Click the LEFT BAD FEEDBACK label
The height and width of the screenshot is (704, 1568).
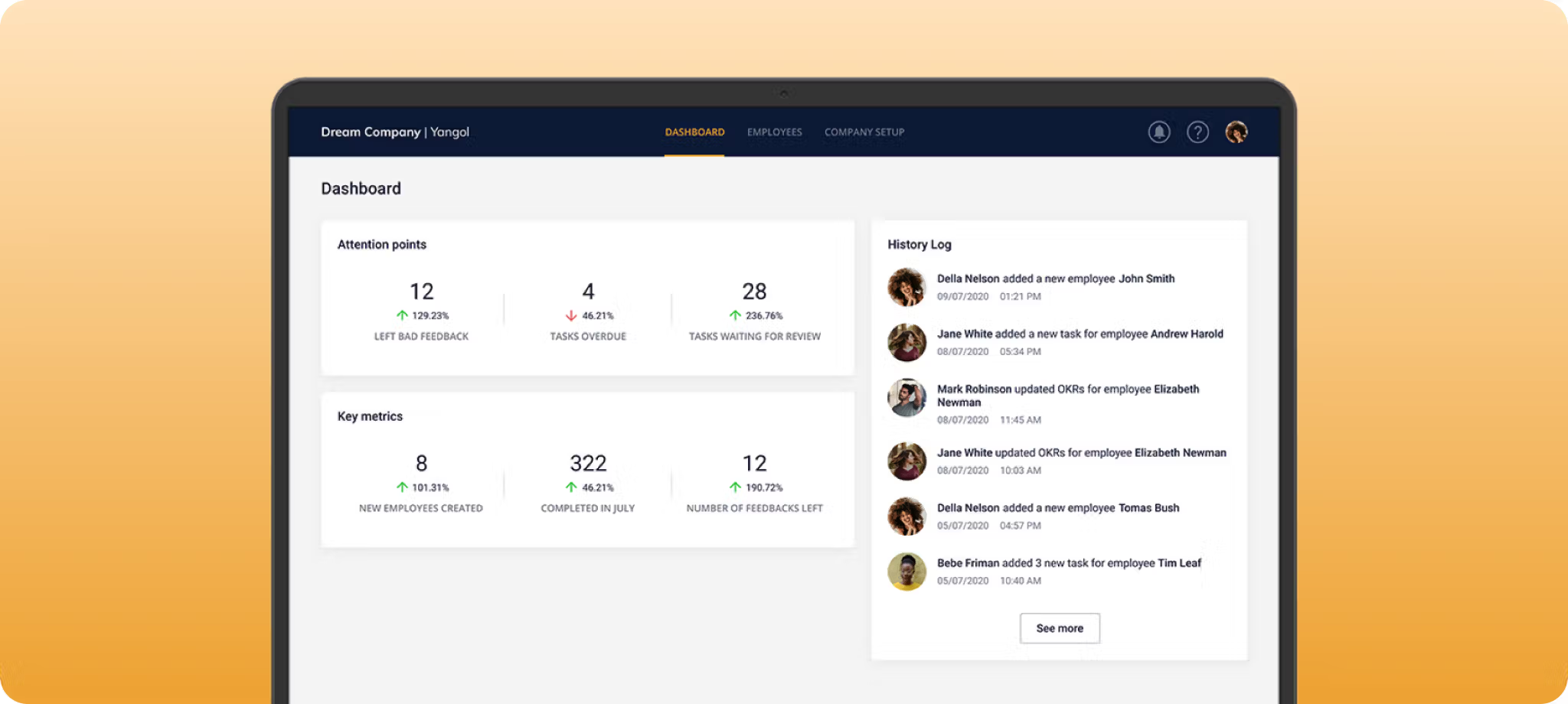click(421, 337)
